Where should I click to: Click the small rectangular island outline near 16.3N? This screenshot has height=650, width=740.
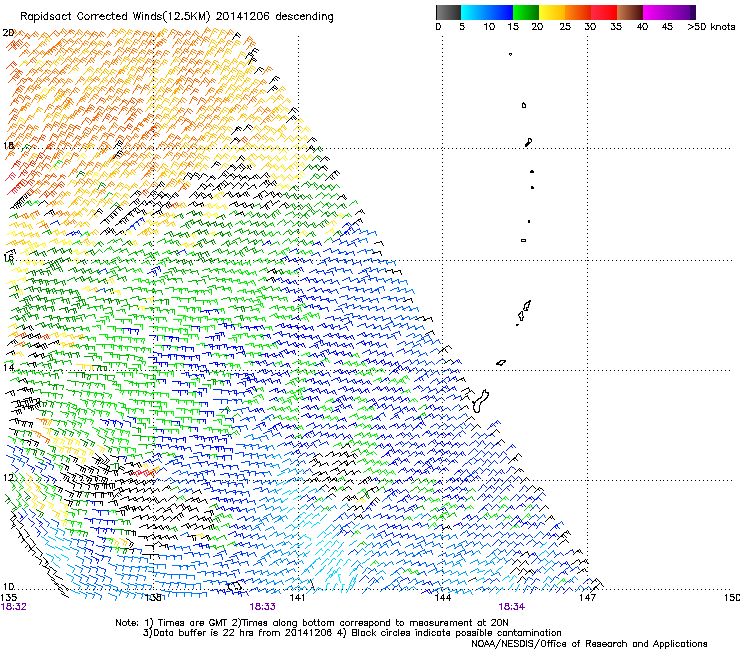tap(523, 240)
